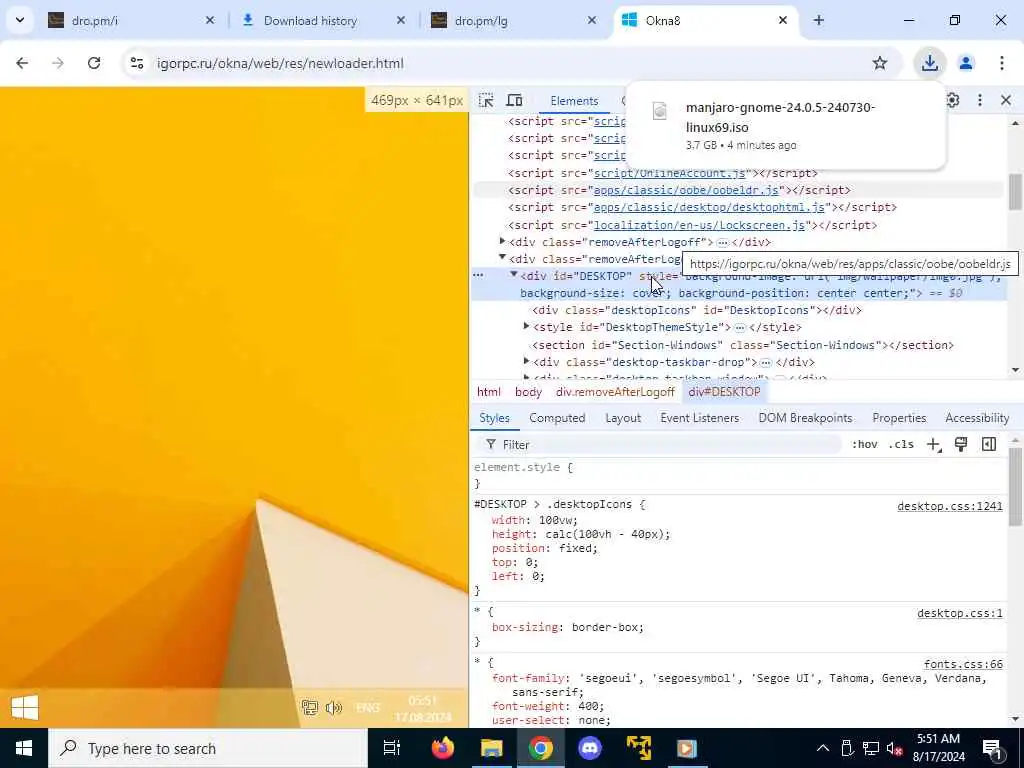
Task: View site information icon in address bar
Action: [136, 63]
